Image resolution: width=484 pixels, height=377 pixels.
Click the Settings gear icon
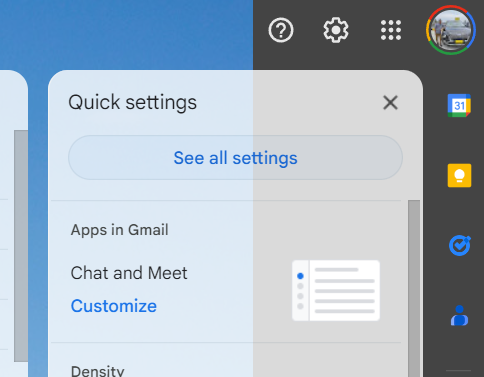pos(336,30)
